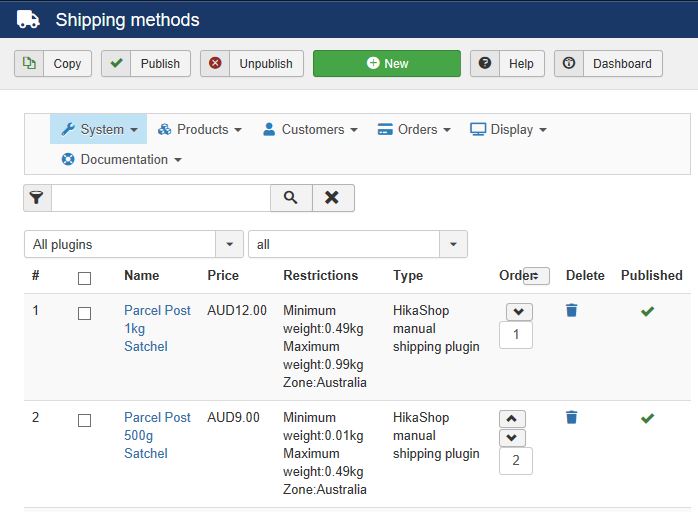Open the All plugins dropdown
698x512 pixels.
click(133, 244)
